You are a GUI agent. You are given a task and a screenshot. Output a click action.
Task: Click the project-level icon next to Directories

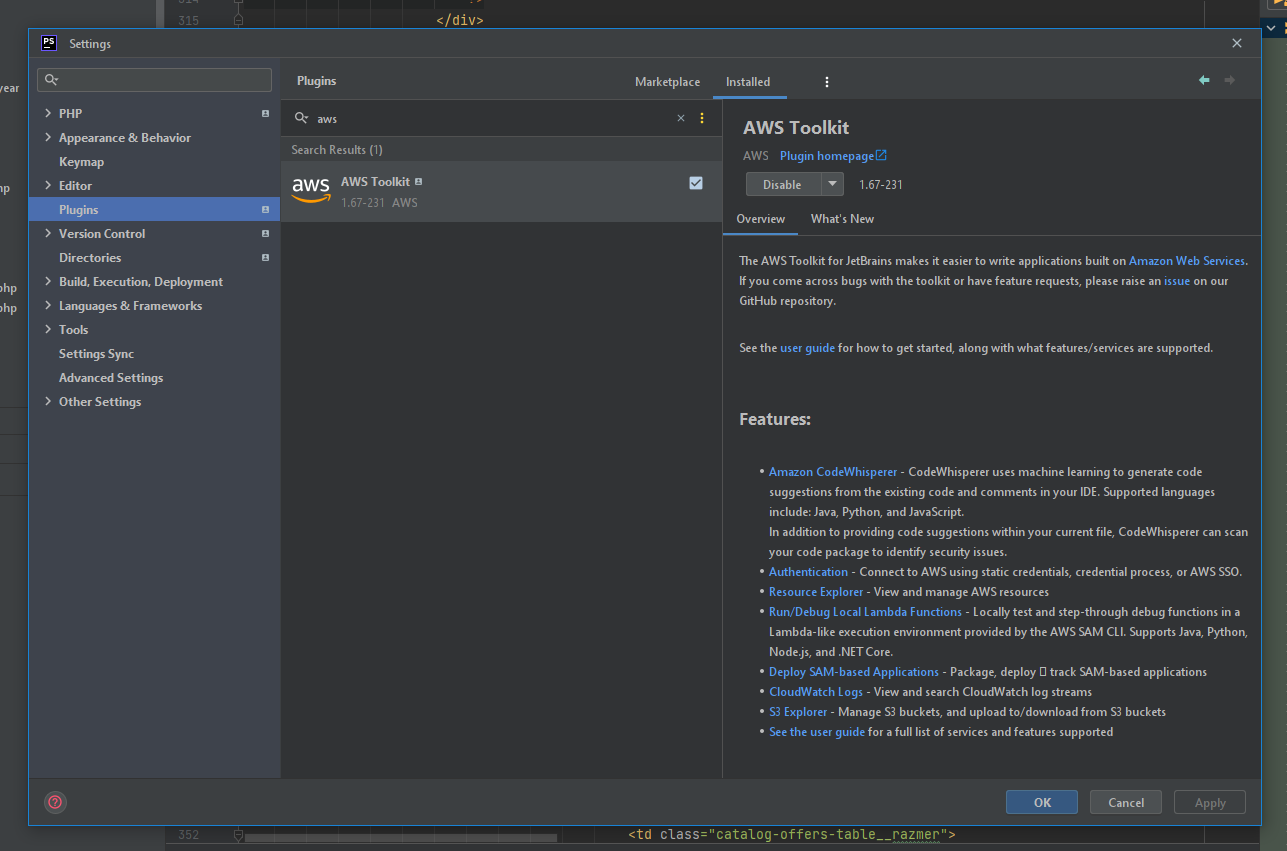pos(265,258)
